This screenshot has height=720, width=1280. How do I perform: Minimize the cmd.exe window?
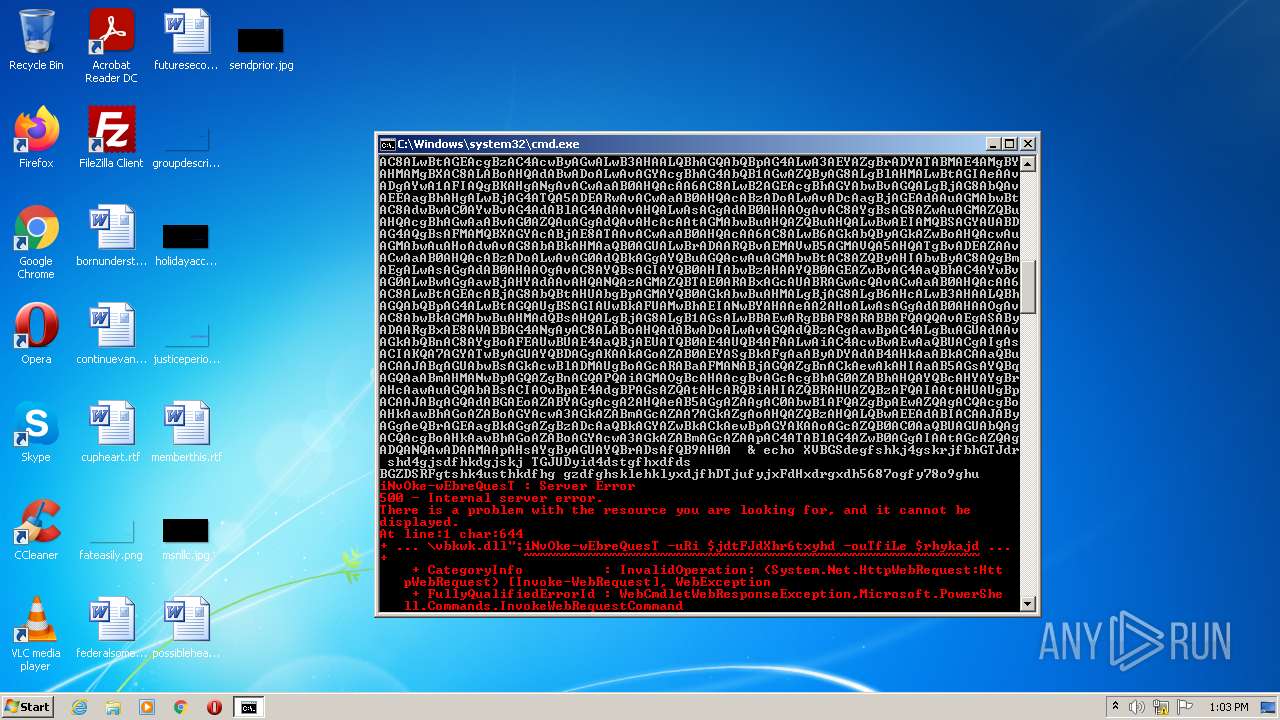point(992,144)
